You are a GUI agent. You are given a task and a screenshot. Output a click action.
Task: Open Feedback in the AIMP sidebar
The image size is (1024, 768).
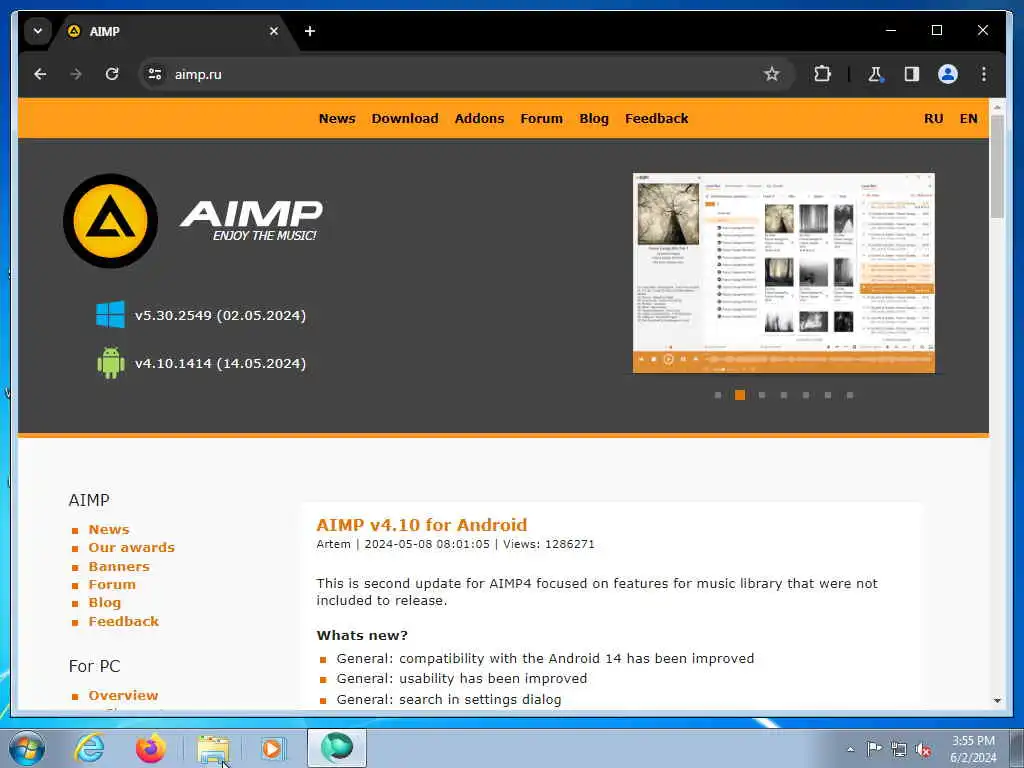tap(123, 621)
